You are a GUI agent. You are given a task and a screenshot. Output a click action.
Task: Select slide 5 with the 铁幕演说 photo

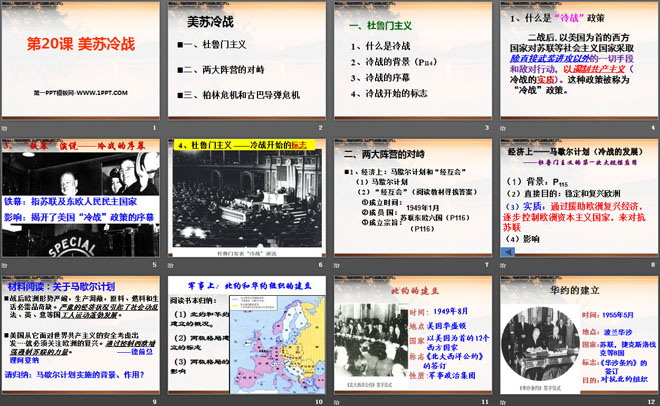pyautogui.click(x=80, y=198)
